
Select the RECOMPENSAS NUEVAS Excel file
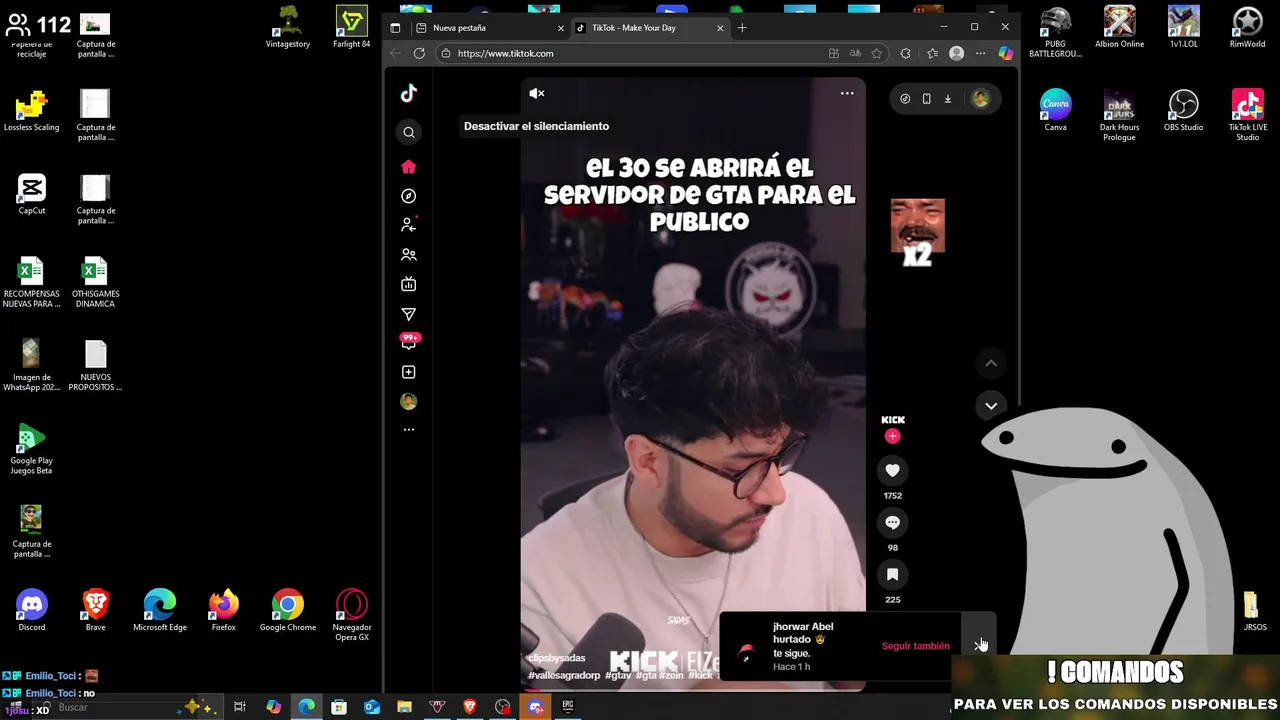coord(32,282)
